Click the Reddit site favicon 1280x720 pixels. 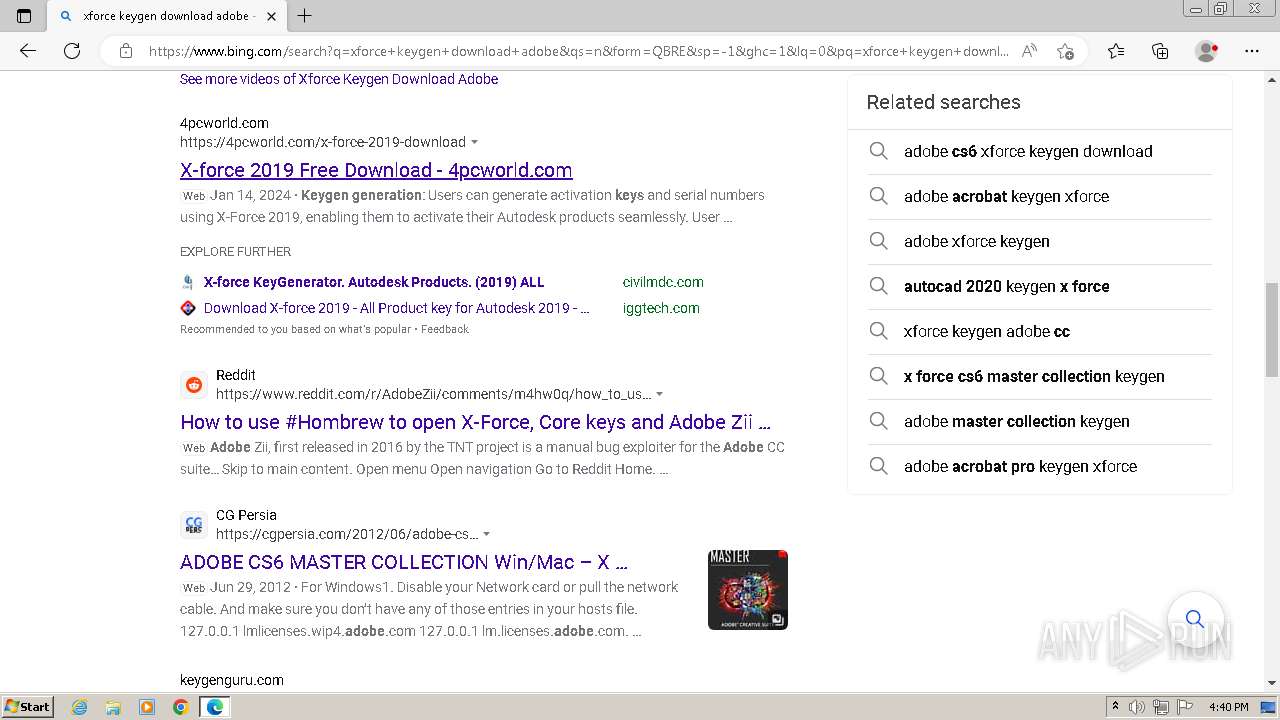pos(194,385)
